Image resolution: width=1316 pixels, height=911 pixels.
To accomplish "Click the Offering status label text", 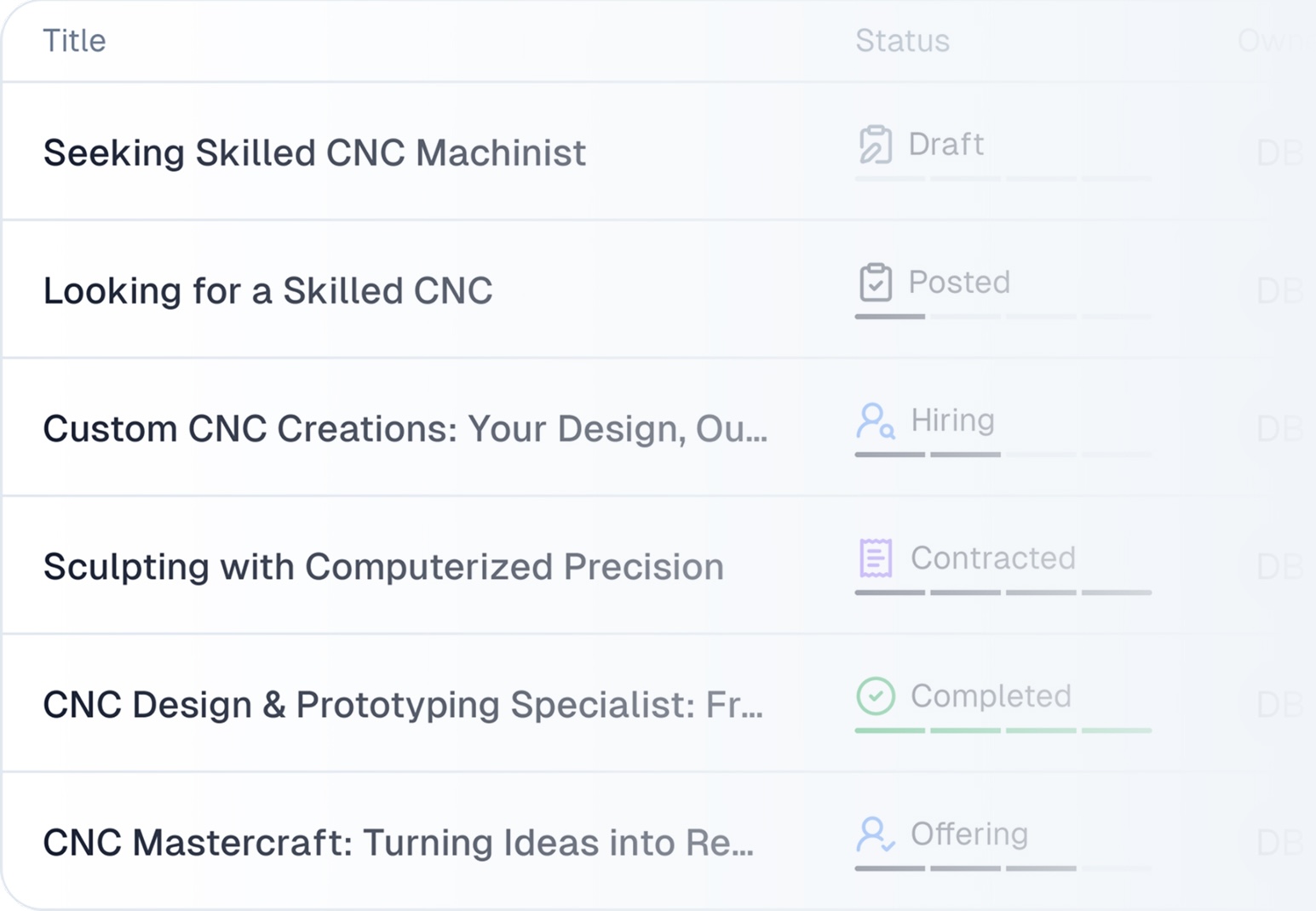I will tap(969, 834).
